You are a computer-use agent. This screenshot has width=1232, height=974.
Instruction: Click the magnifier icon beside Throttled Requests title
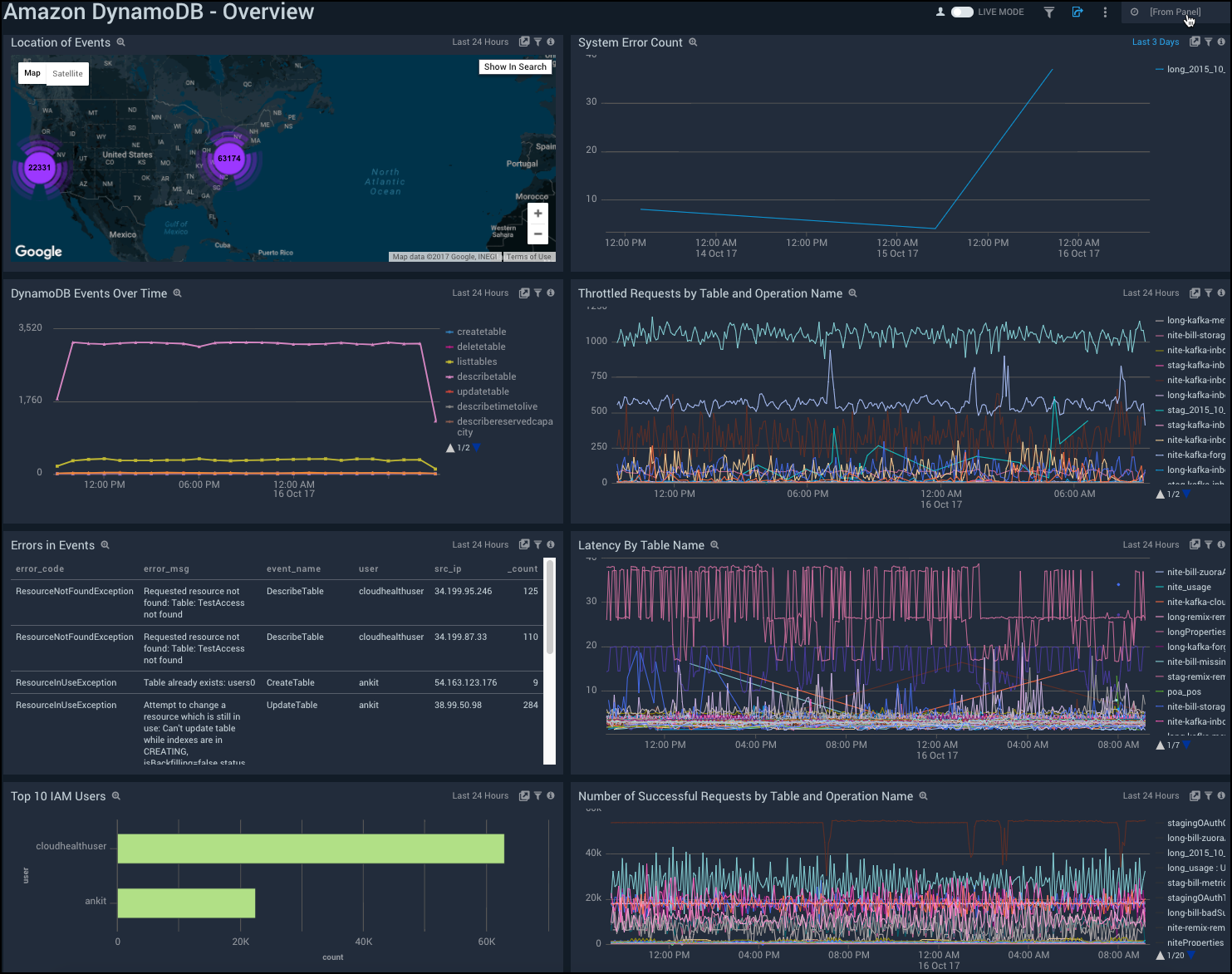click(852, 293)
